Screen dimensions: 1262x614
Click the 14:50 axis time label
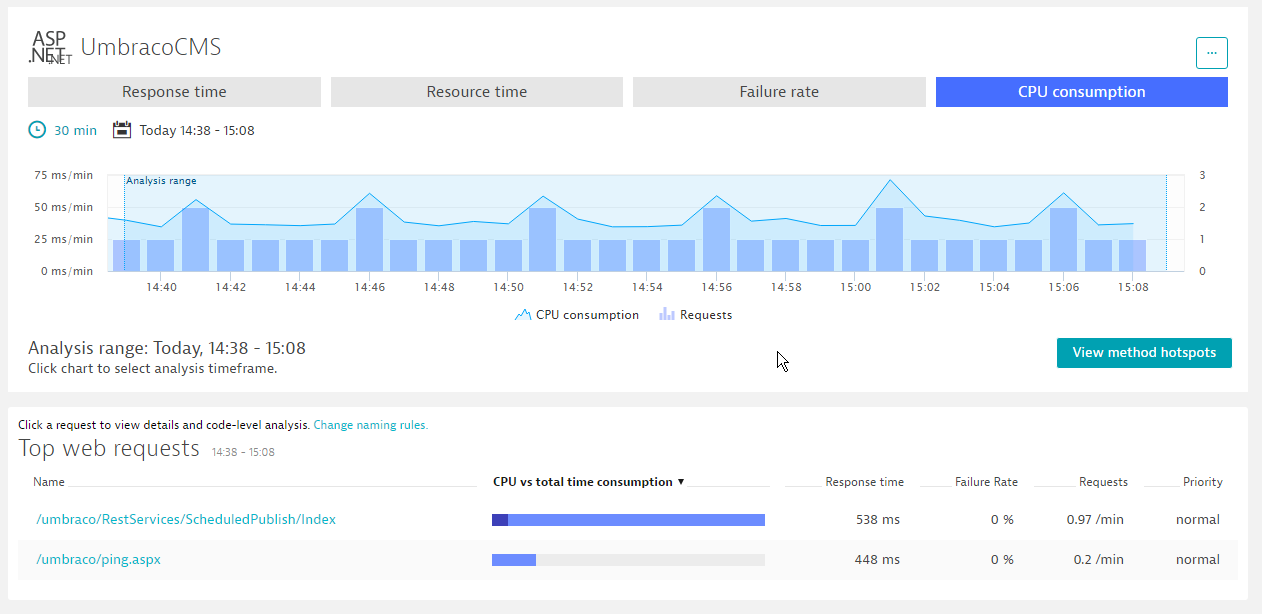coord(508,287)
